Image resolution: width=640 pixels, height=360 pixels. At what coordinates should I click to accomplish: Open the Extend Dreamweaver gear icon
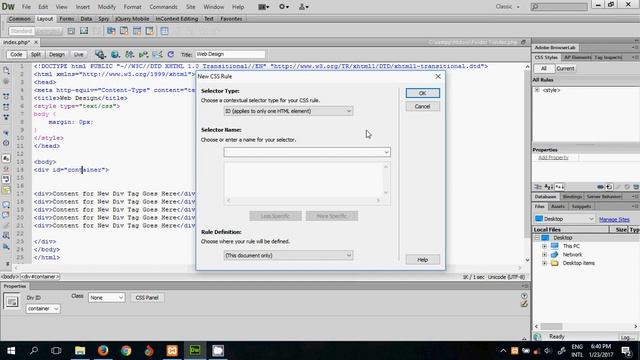284,7
